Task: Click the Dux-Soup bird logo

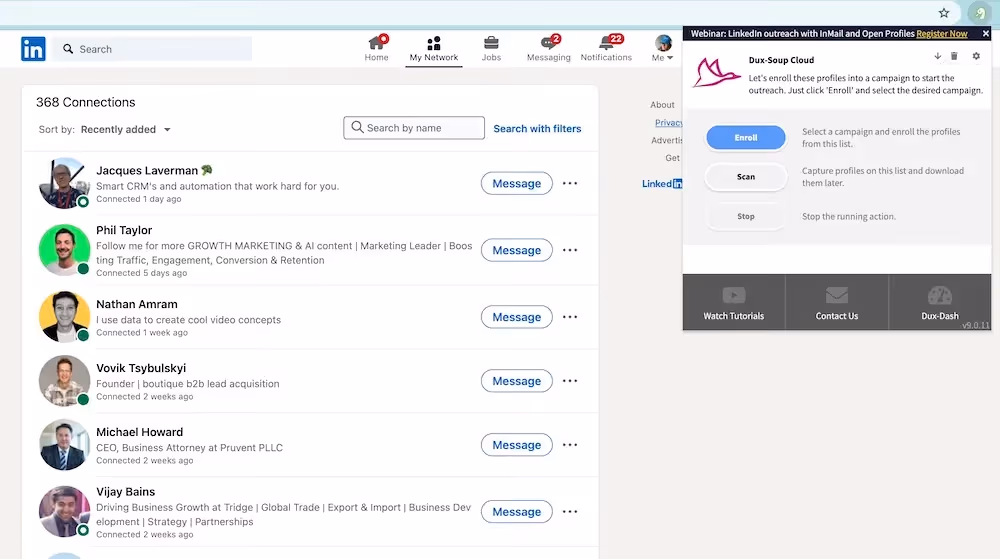Action: point(716,72)
